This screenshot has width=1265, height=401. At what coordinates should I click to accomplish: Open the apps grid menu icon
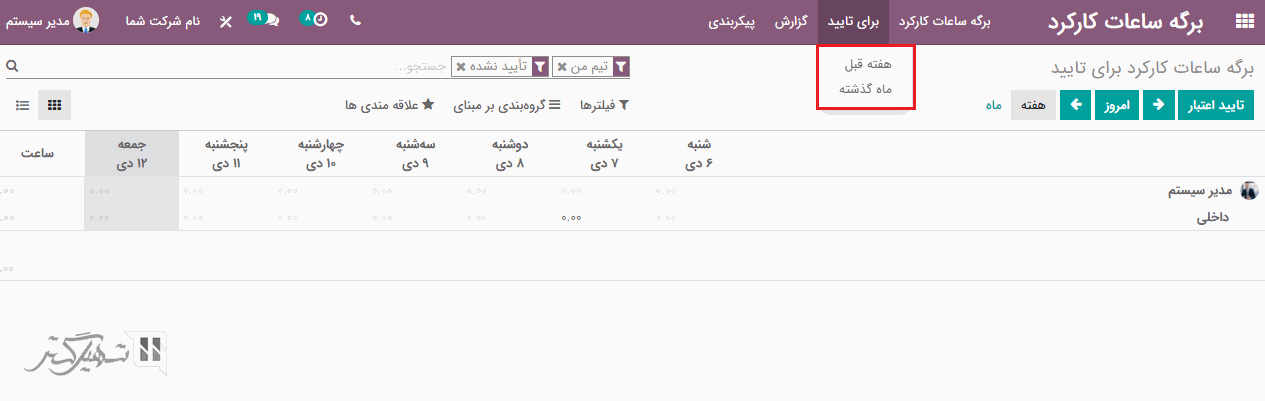(1244, 21)
